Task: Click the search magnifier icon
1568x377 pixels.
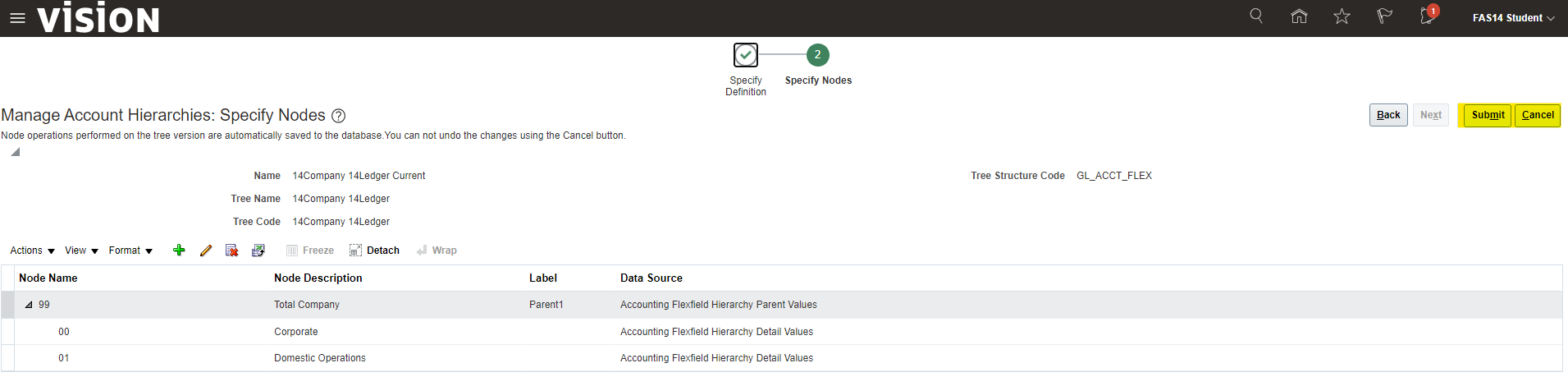Action: 1255,16
